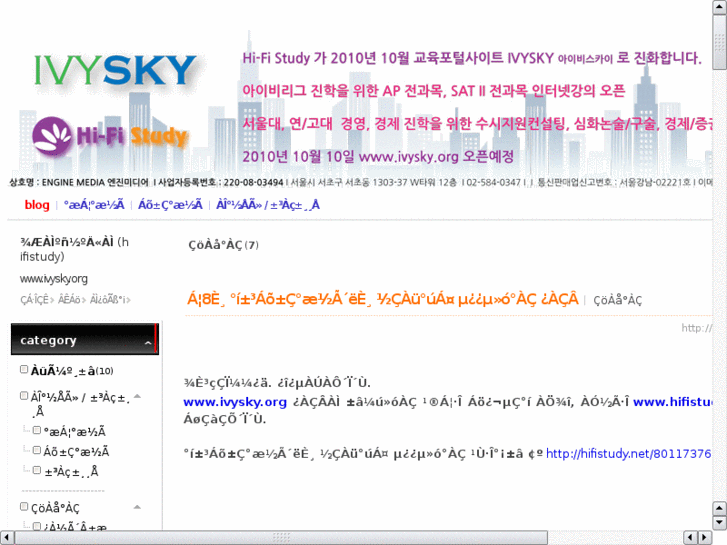727x545 pixels.
Task: Click the horizontal scrollbar far-left arrow
Action: pos(7,537)
